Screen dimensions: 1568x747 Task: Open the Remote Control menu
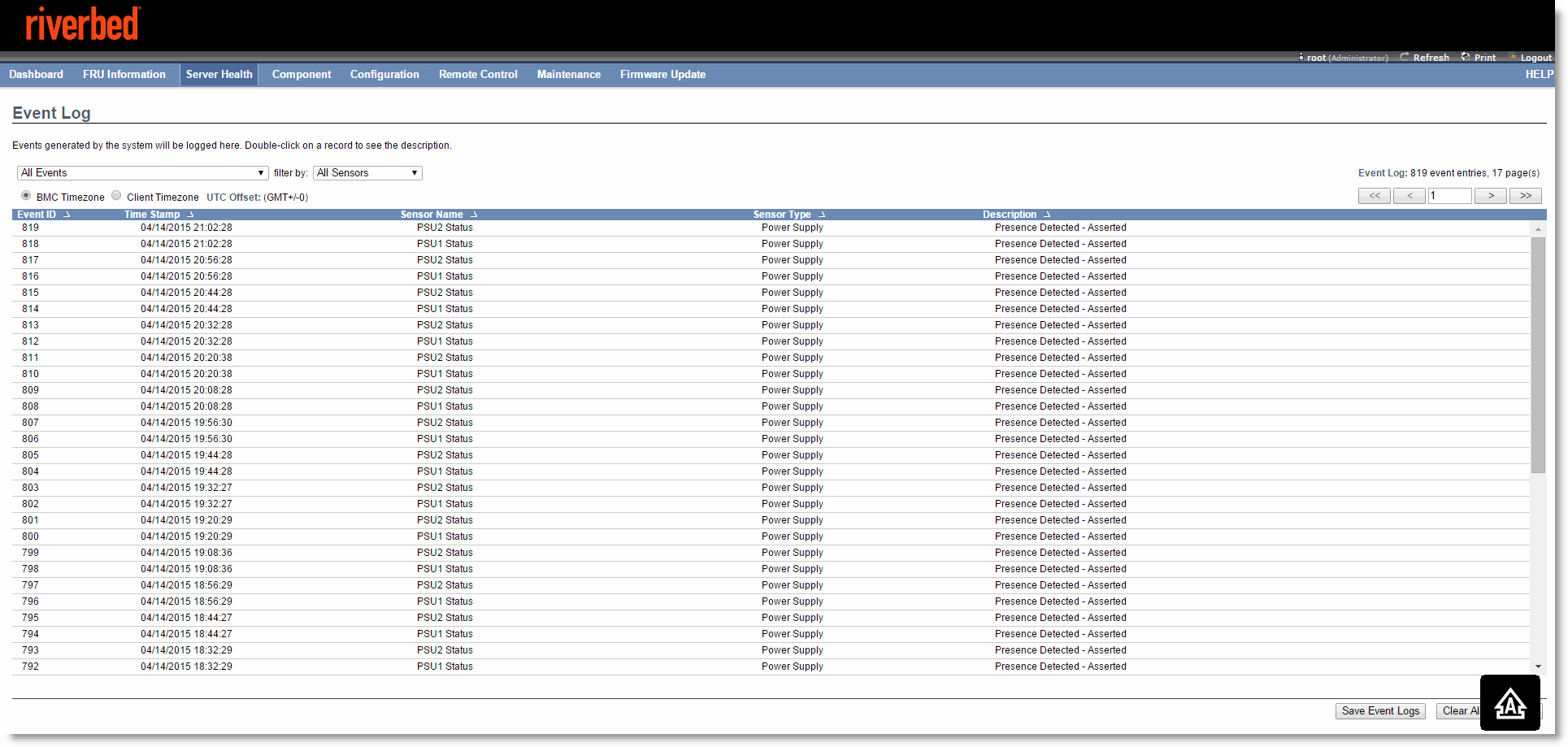point(478,74)
